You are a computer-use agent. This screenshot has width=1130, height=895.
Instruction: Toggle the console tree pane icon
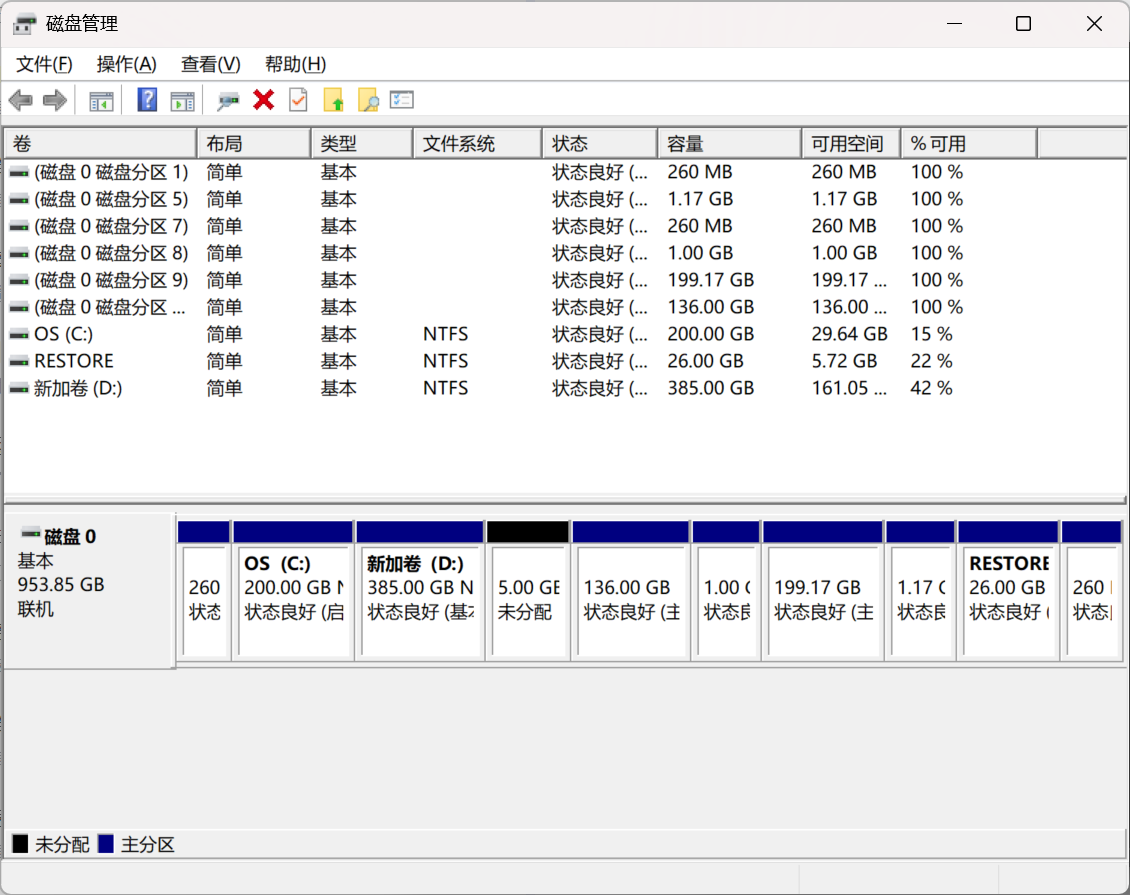click(x=101, y=101)
